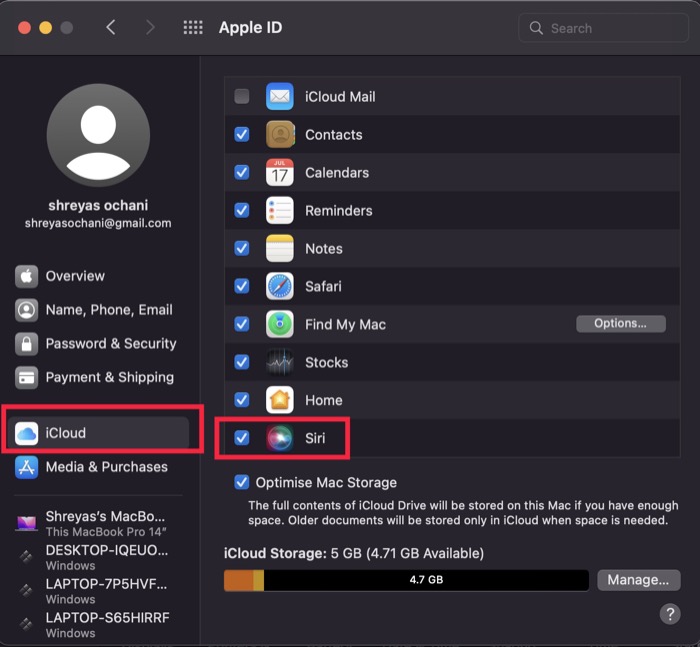Click the iCloud storage usage bar
Image resolution: width=700 pixels, height=647 pixels.
[x=406, y=580]
